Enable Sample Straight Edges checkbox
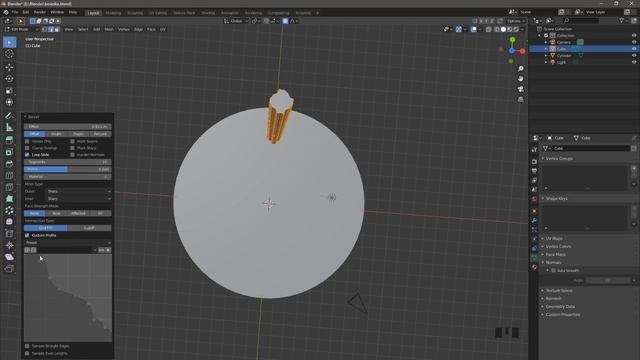The height and width of the screenshot is (360, 640). (27, 346)
